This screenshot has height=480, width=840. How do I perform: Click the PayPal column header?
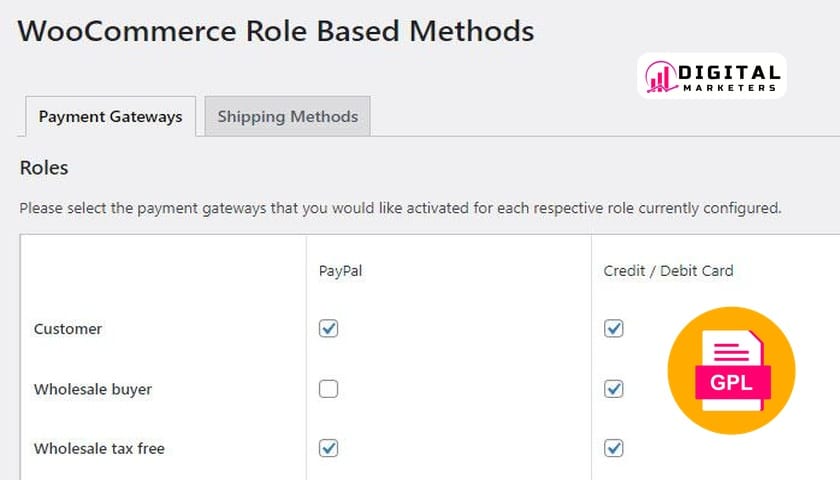click(x=340, y=270)
